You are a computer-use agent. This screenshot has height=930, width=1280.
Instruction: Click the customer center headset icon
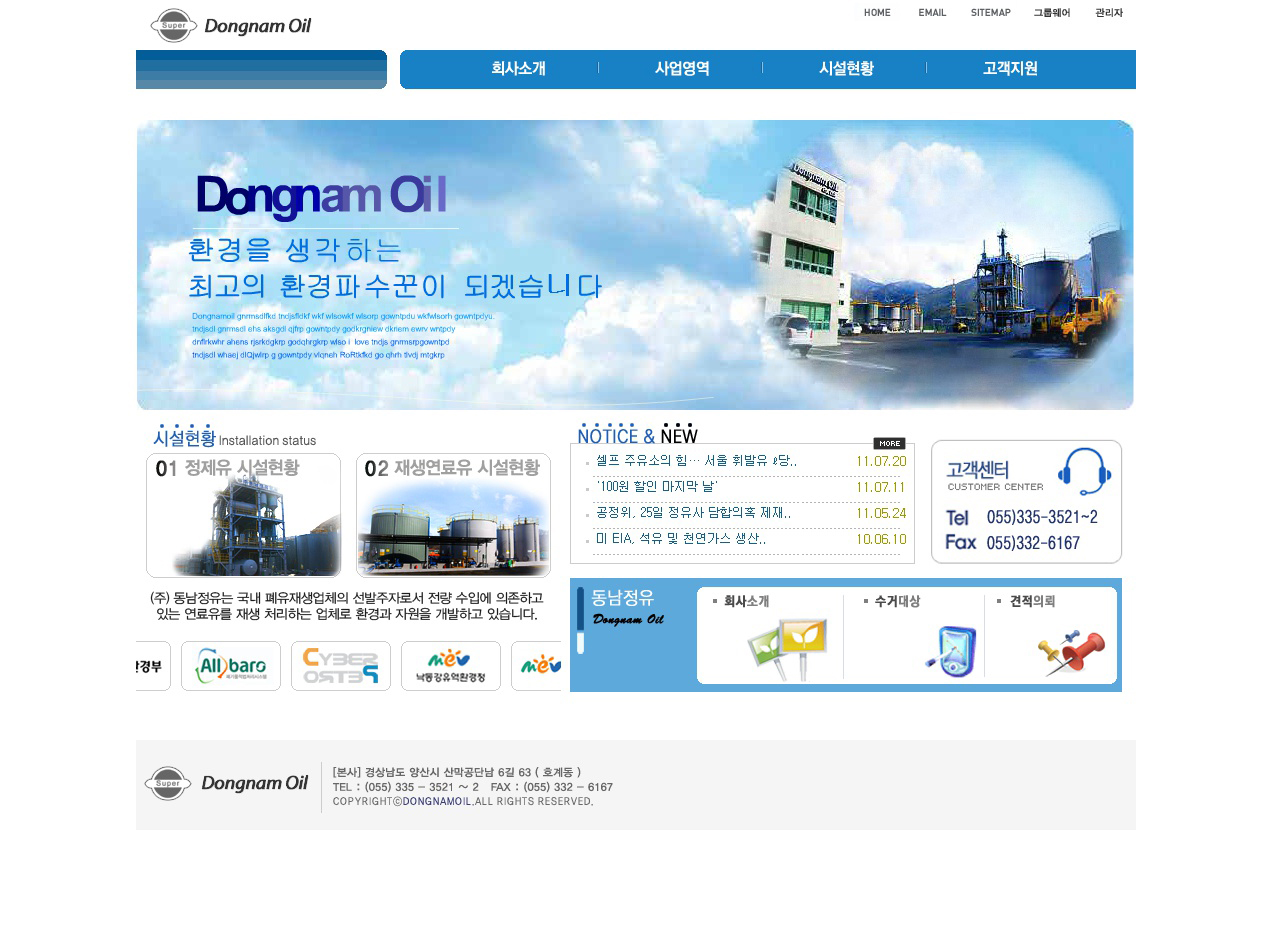coord(1084,471)
